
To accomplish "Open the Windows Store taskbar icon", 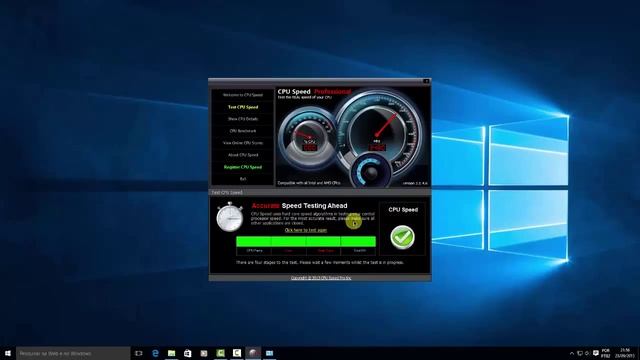I will pos(188,353).
